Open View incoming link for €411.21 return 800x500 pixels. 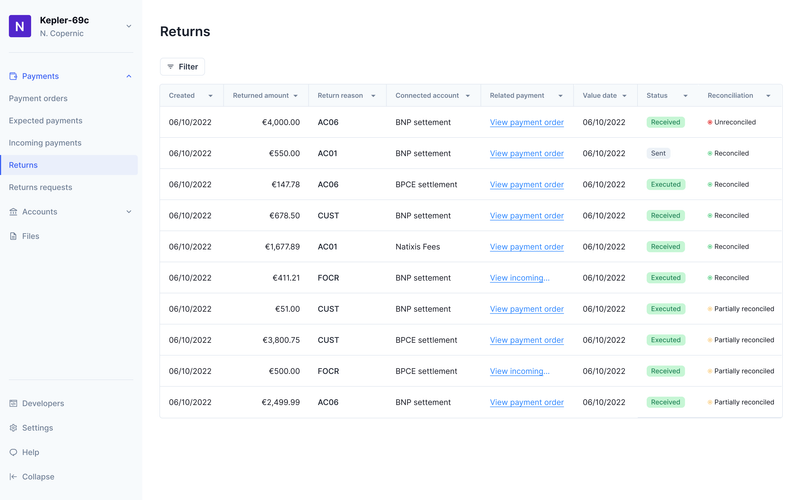(519, 278)
